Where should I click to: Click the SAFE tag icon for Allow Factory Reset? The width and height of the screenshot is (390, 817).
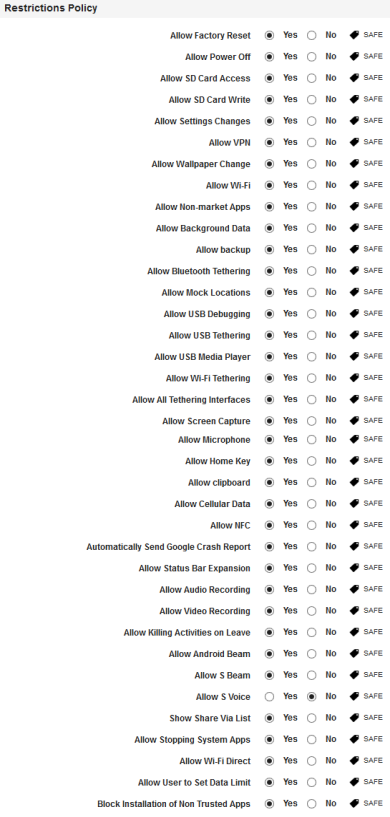point(355,35)
